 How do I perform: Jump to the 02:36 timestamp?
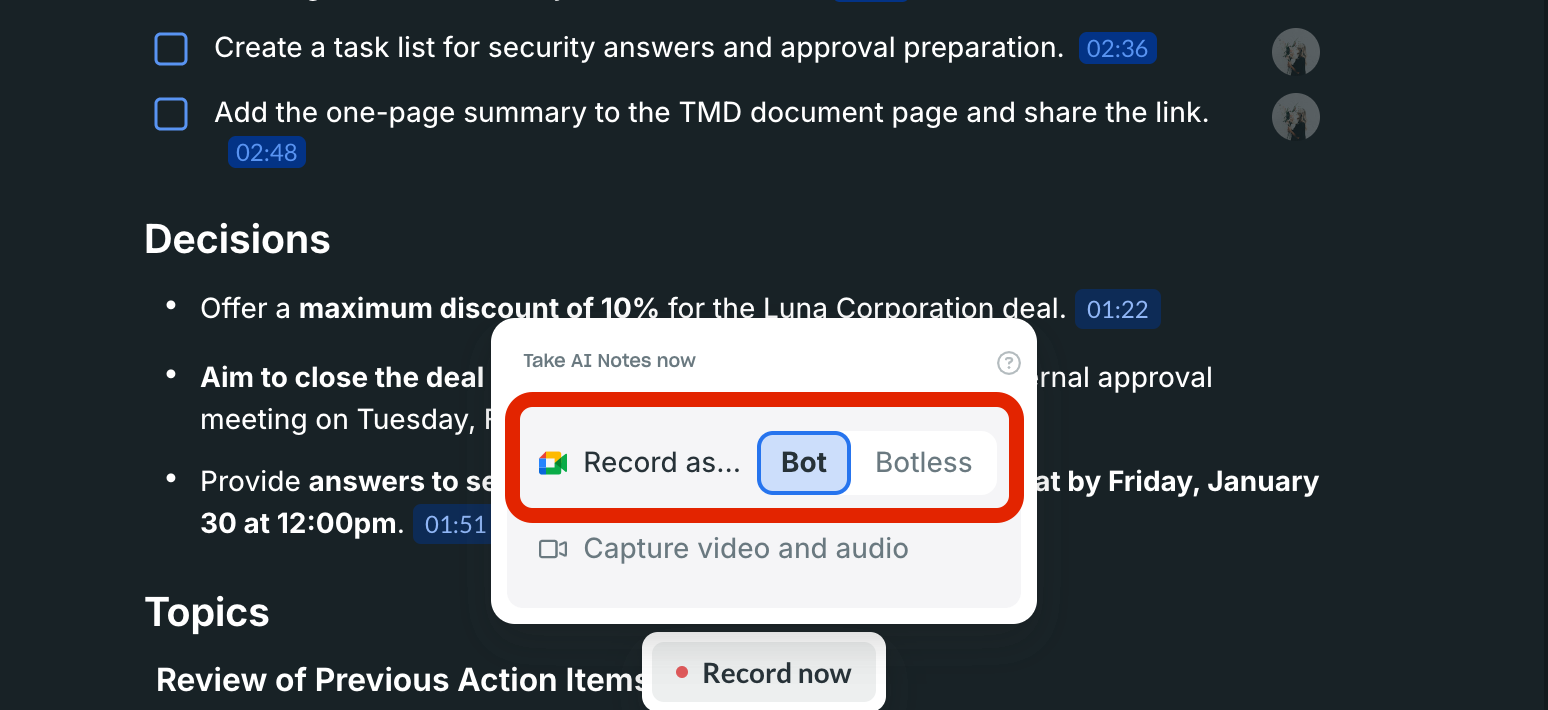click(x=1117, y=49)
